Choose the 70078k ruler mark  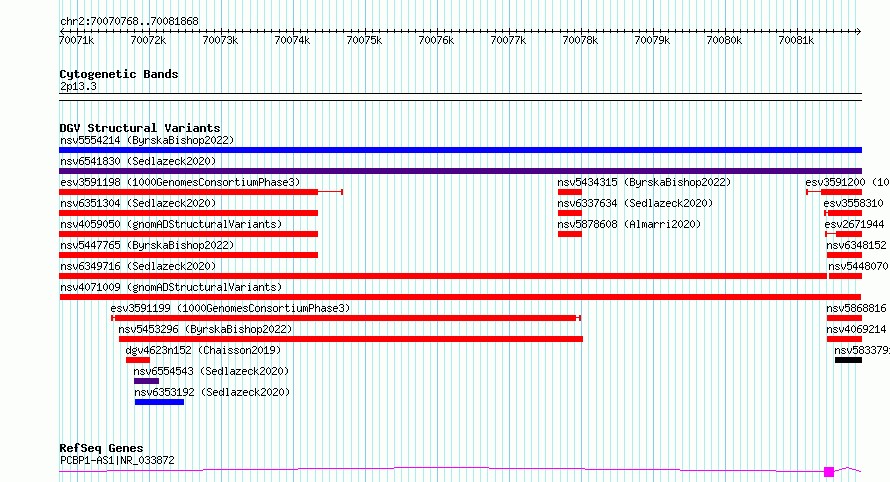point(580,40)
